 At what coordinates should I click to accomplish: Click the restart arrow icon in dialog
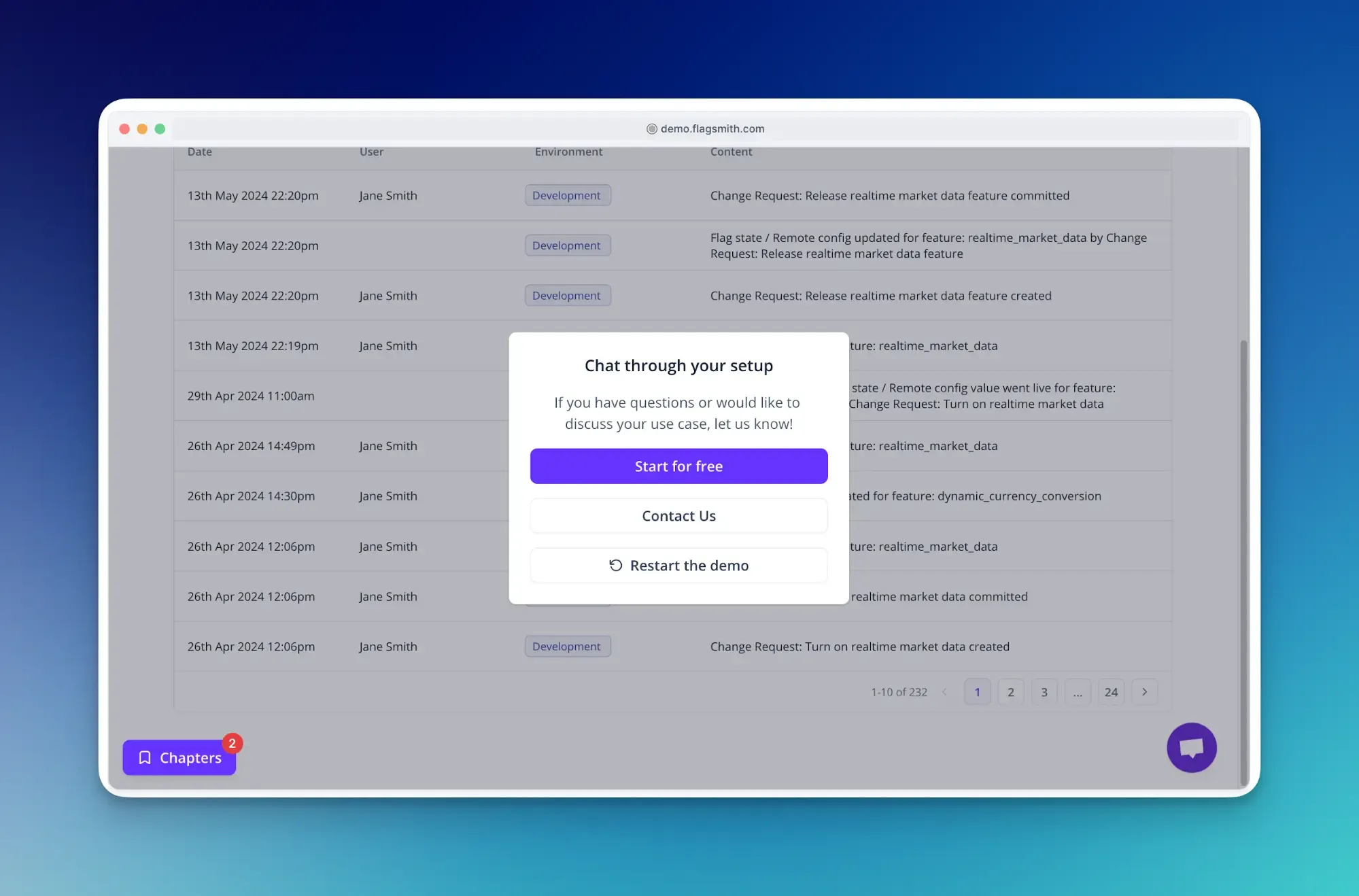coord(615,566)
